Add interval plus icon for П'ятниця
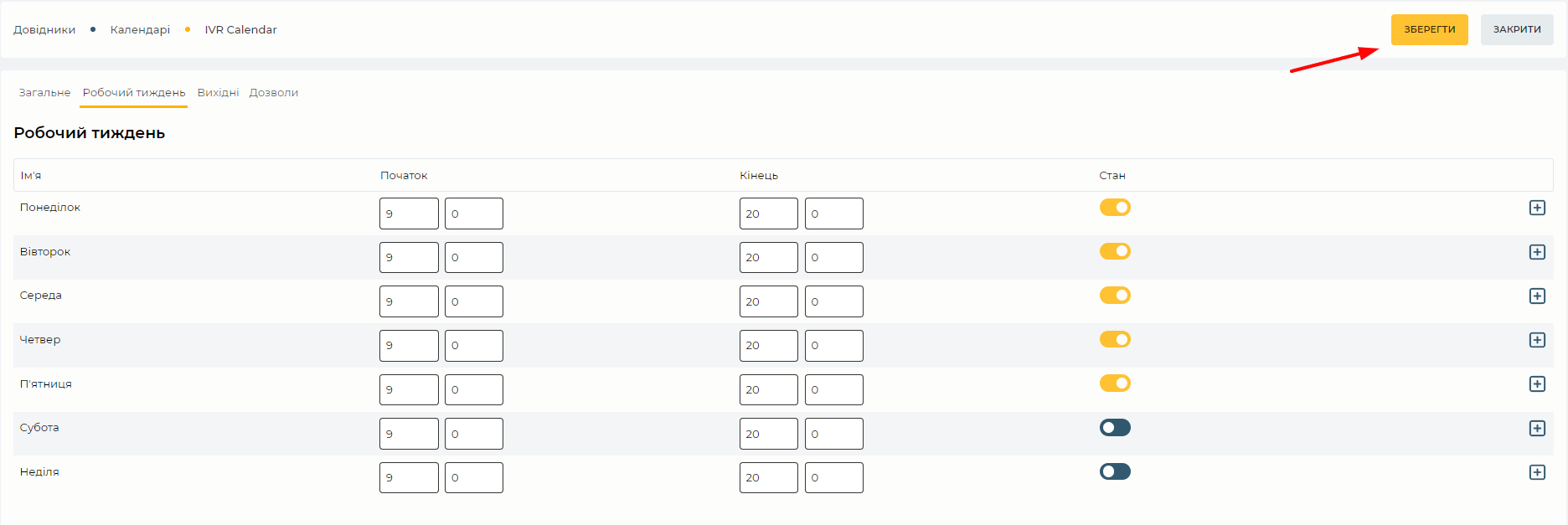Screen dimensions: 1568x525 (1537, 383)
